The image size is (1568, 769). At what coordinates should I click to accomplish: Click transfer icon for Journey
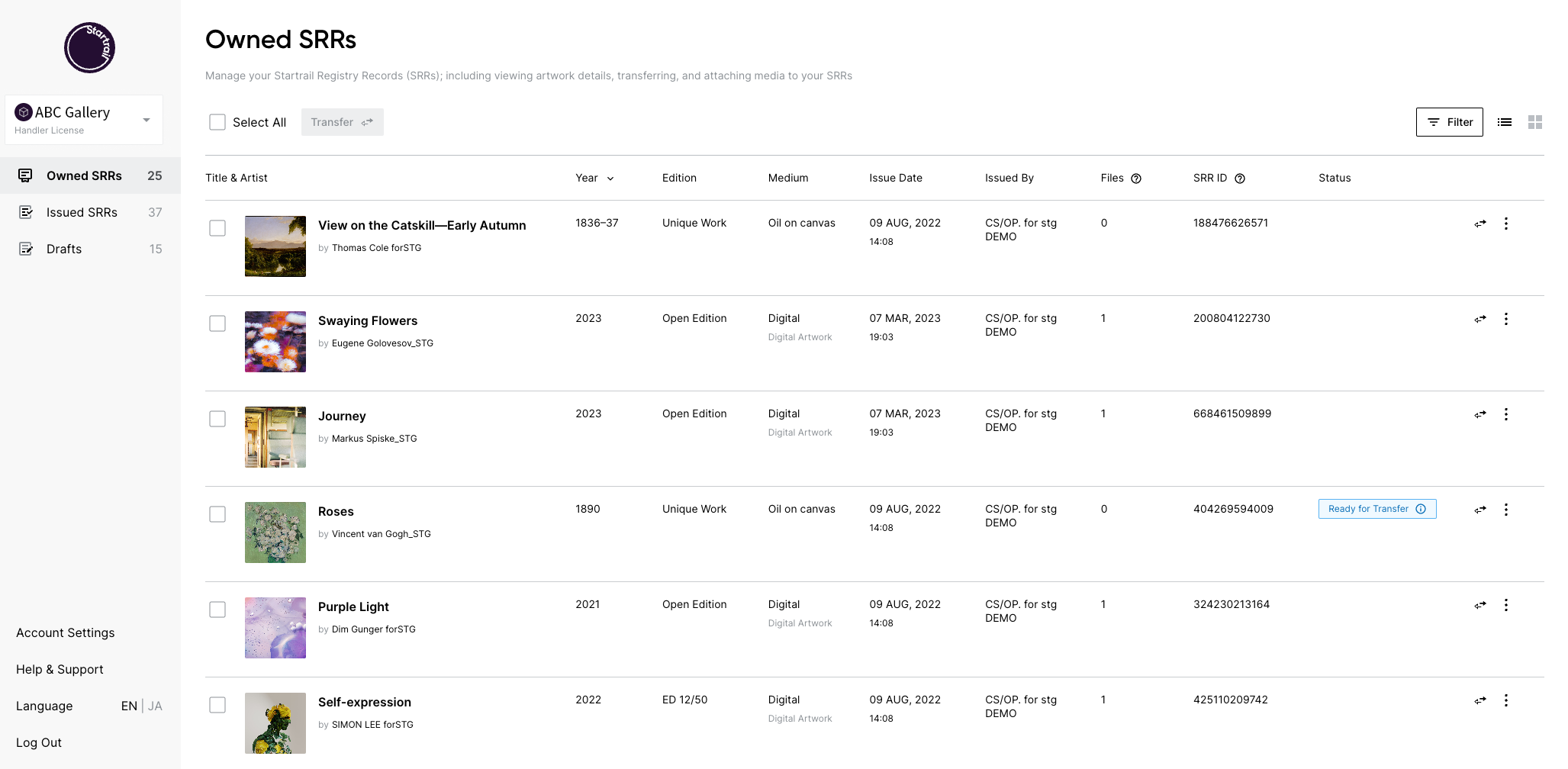pos(1480,414)
